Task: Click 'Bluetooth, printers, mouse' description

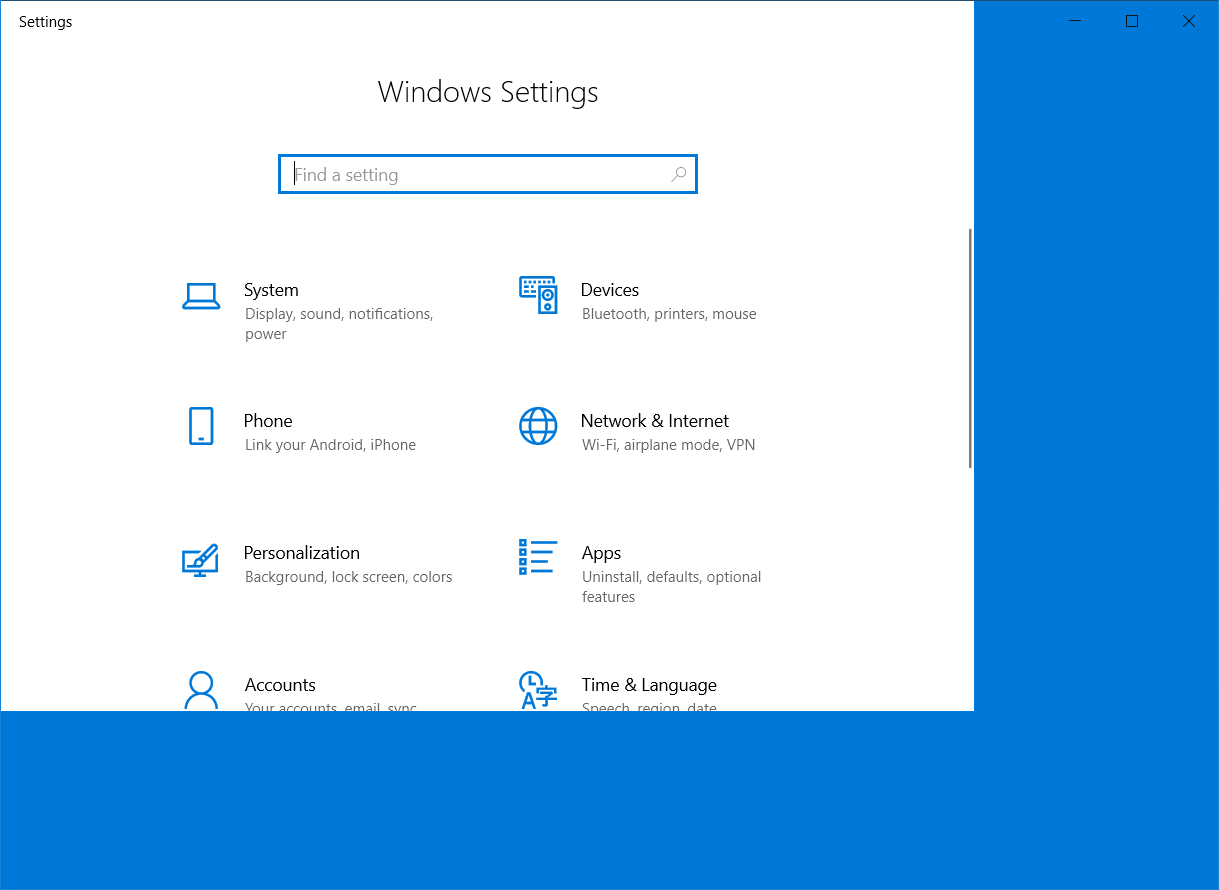Action: tap(669, 314)
